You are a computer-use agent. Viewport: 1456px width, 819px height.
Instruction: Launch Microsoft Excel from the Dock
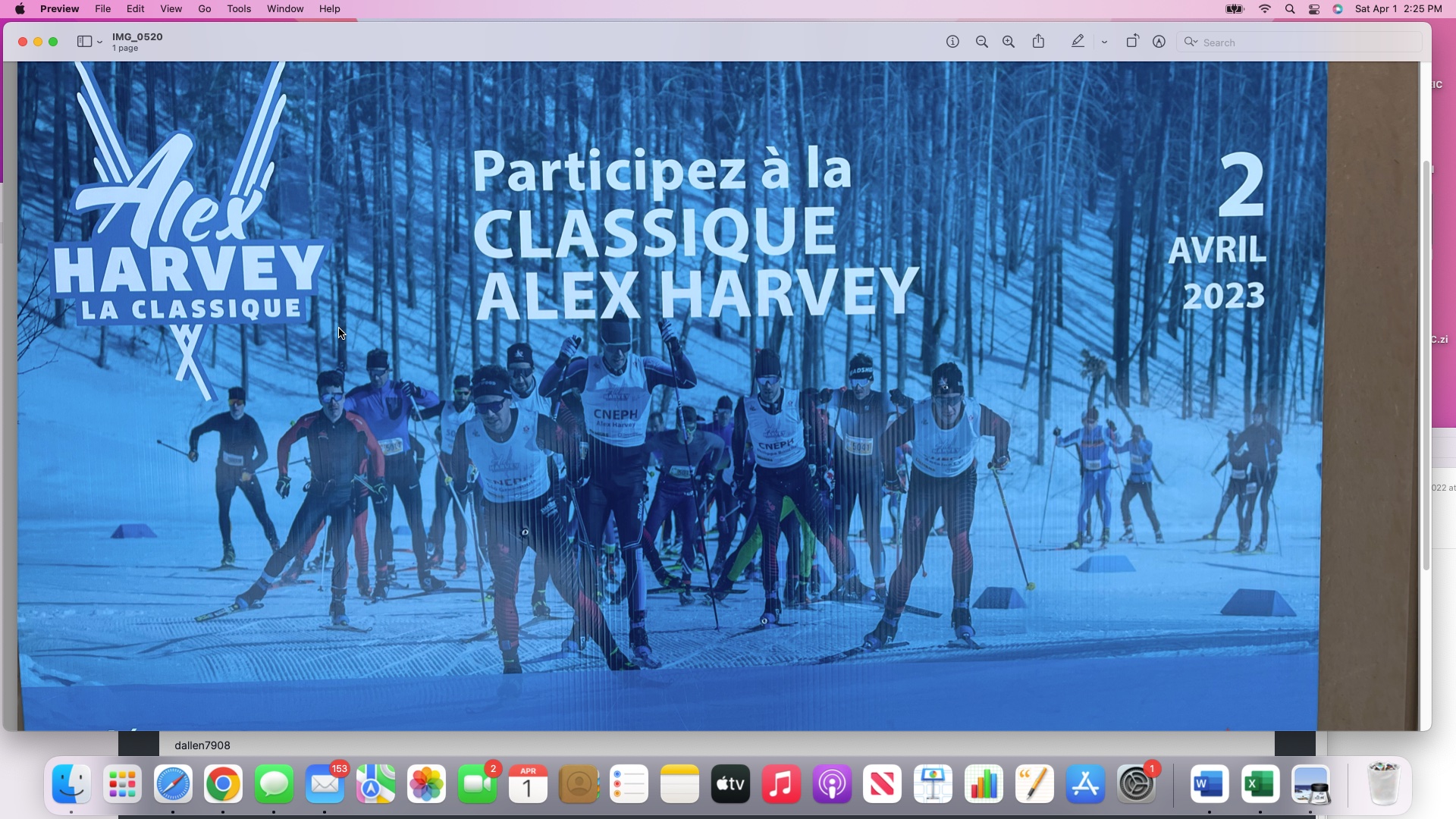[1260, 784]
